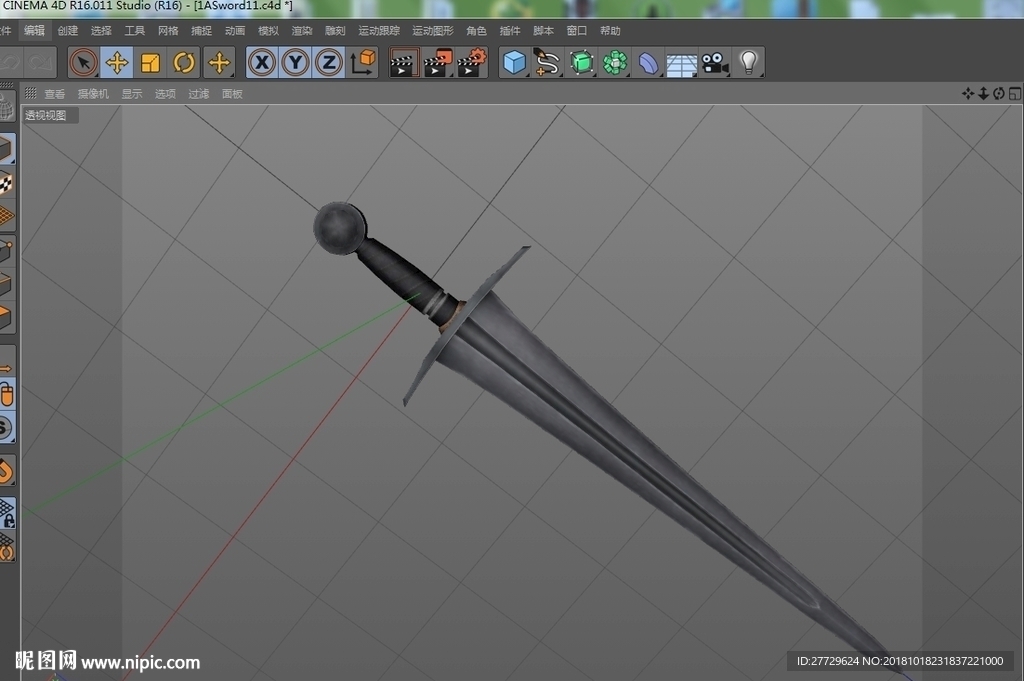Viewport: 1024px width, 681px height.
Task: Choose the Scale tool
Action: [150, 63]
